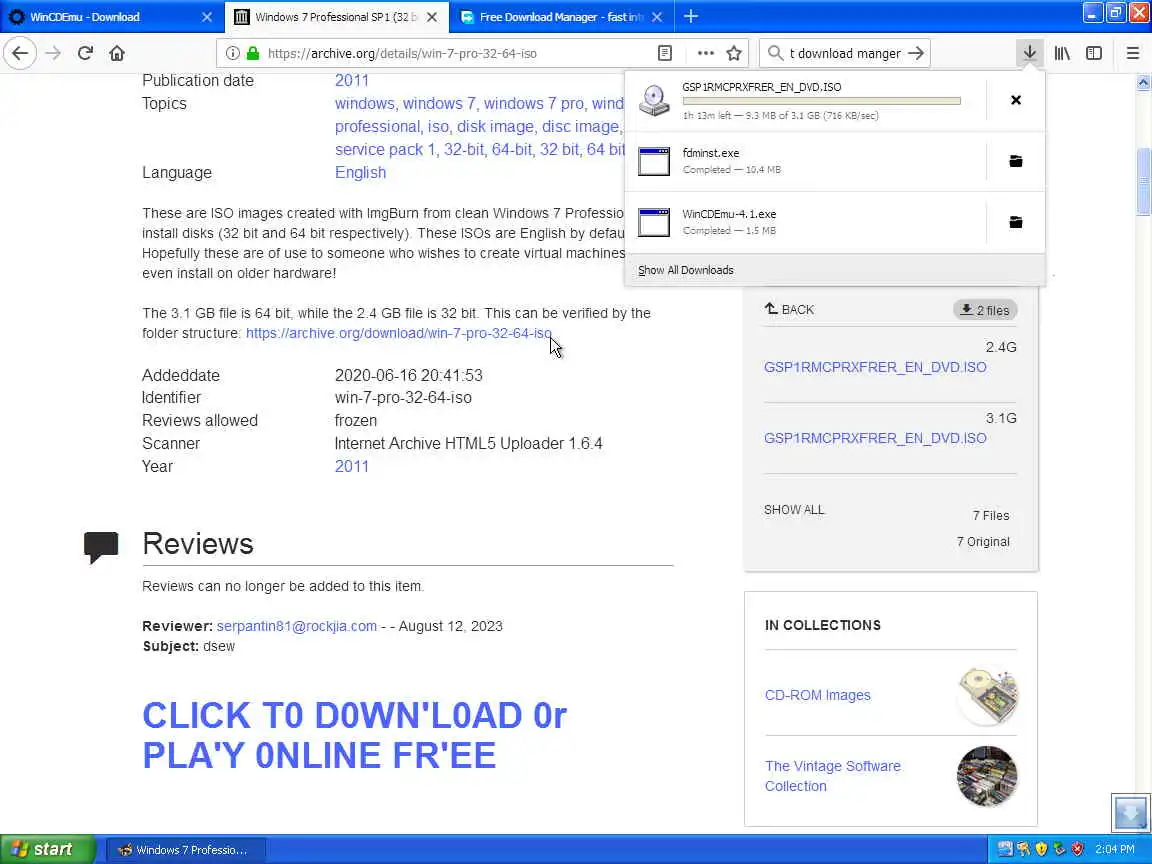Show sidebars toolbar icon
This screenshot has width=1152, height=864.
tap(1094, 53)
